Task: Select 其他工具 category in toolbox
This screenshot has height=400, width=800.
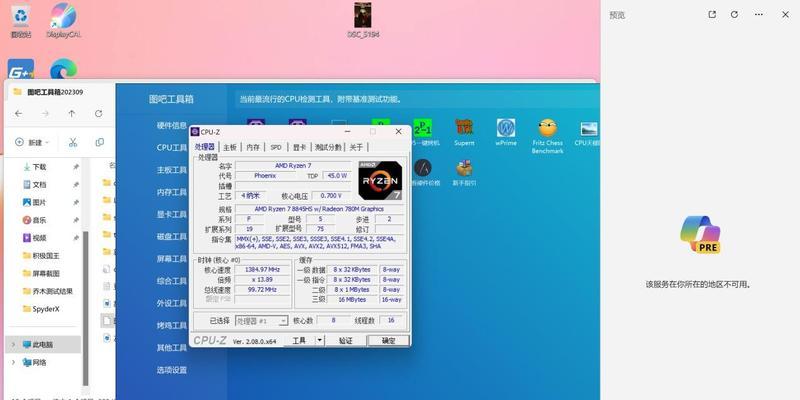Action: pos(171,348)
